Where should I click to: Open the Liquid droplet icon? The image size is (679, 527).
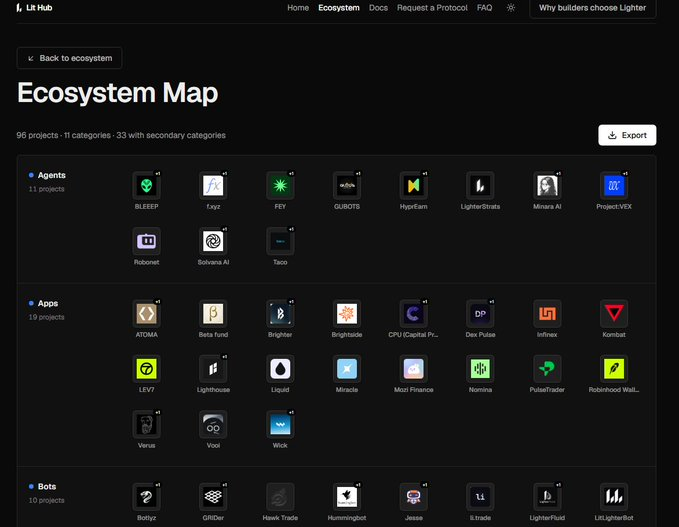tap(280, 369)
